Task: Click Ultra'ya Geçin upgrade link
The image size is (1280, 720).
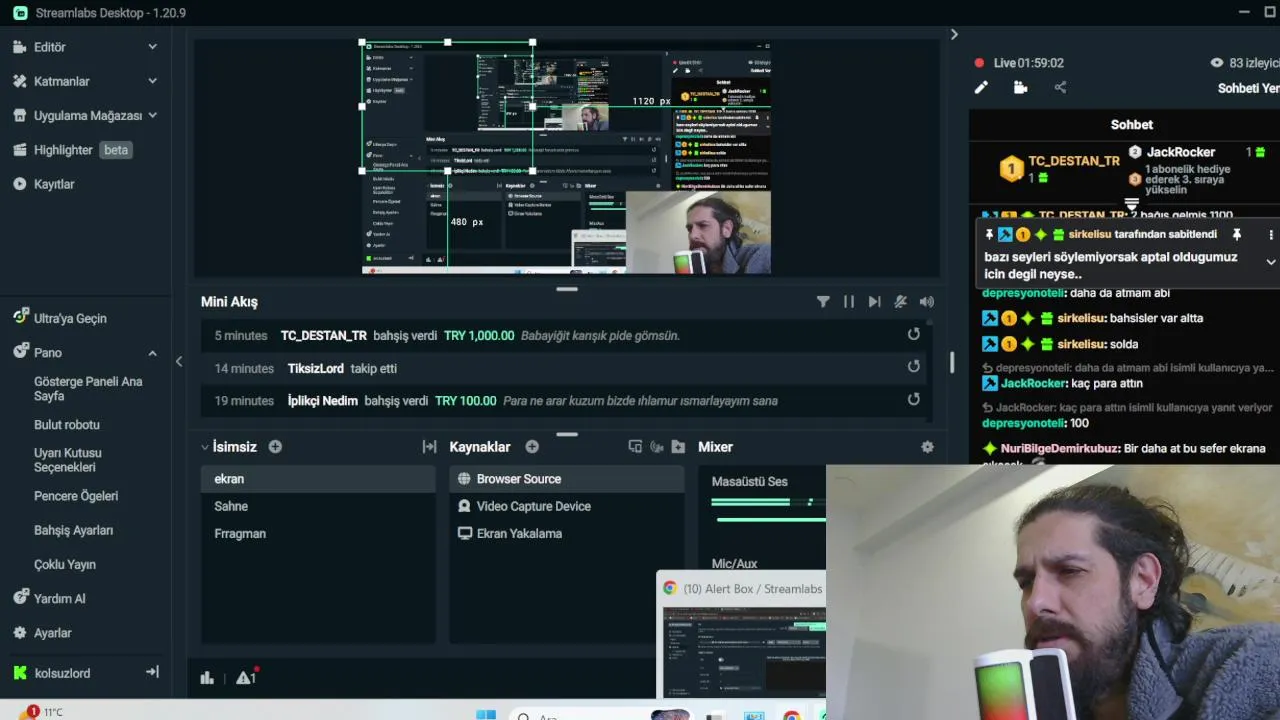Action: [70, 318]
